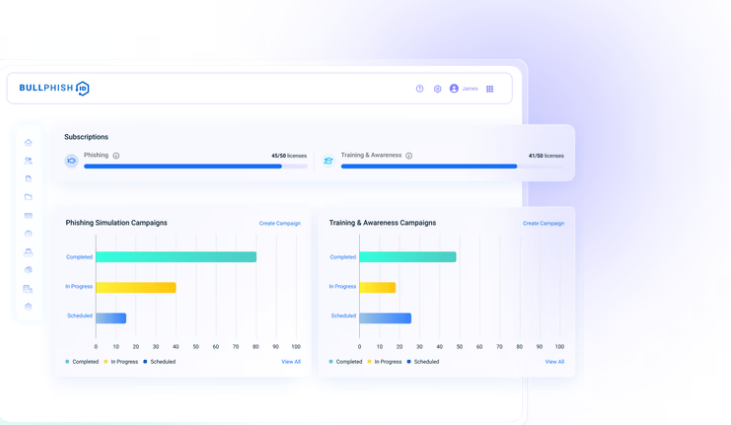Open settings via the hexagon gear icon

[437, 89]
